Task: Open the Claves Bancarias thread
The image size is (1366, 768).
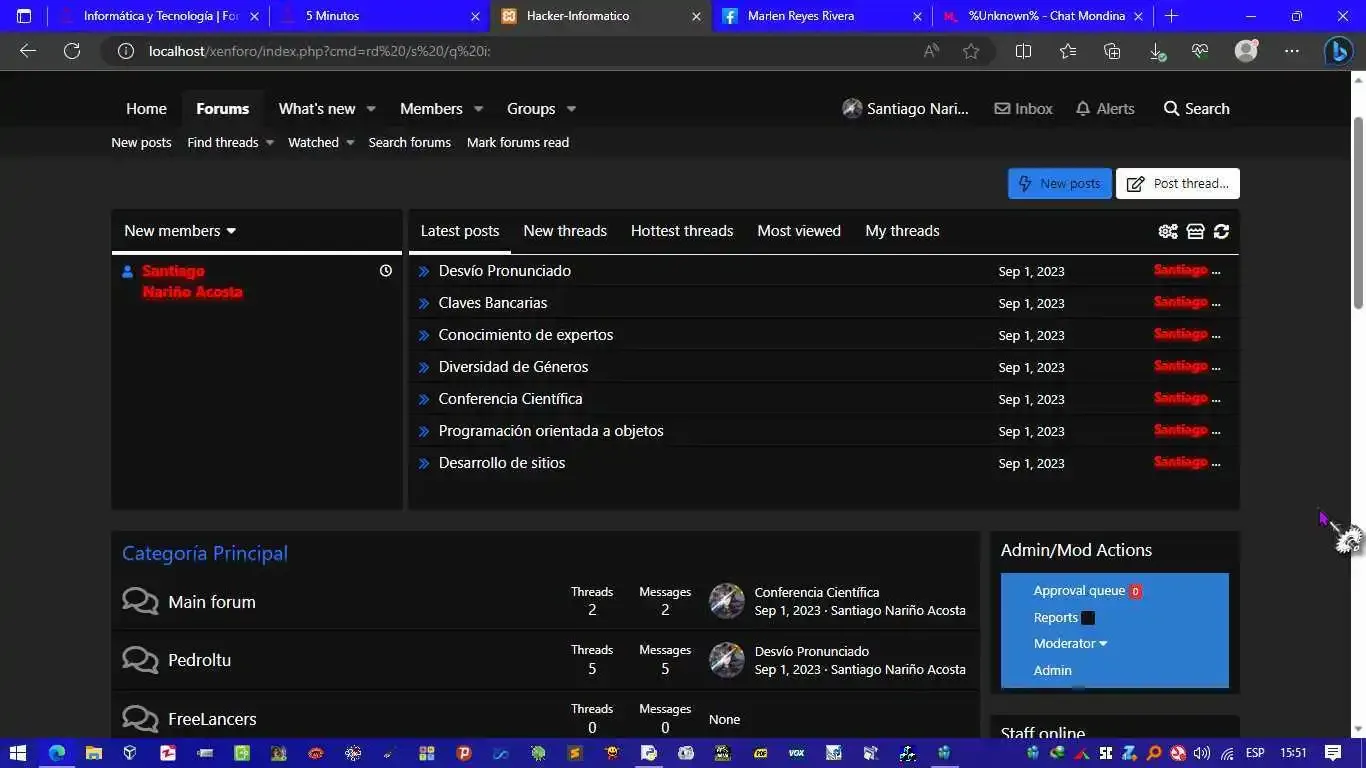Action: pyautogui.click(x=493, y=303)
